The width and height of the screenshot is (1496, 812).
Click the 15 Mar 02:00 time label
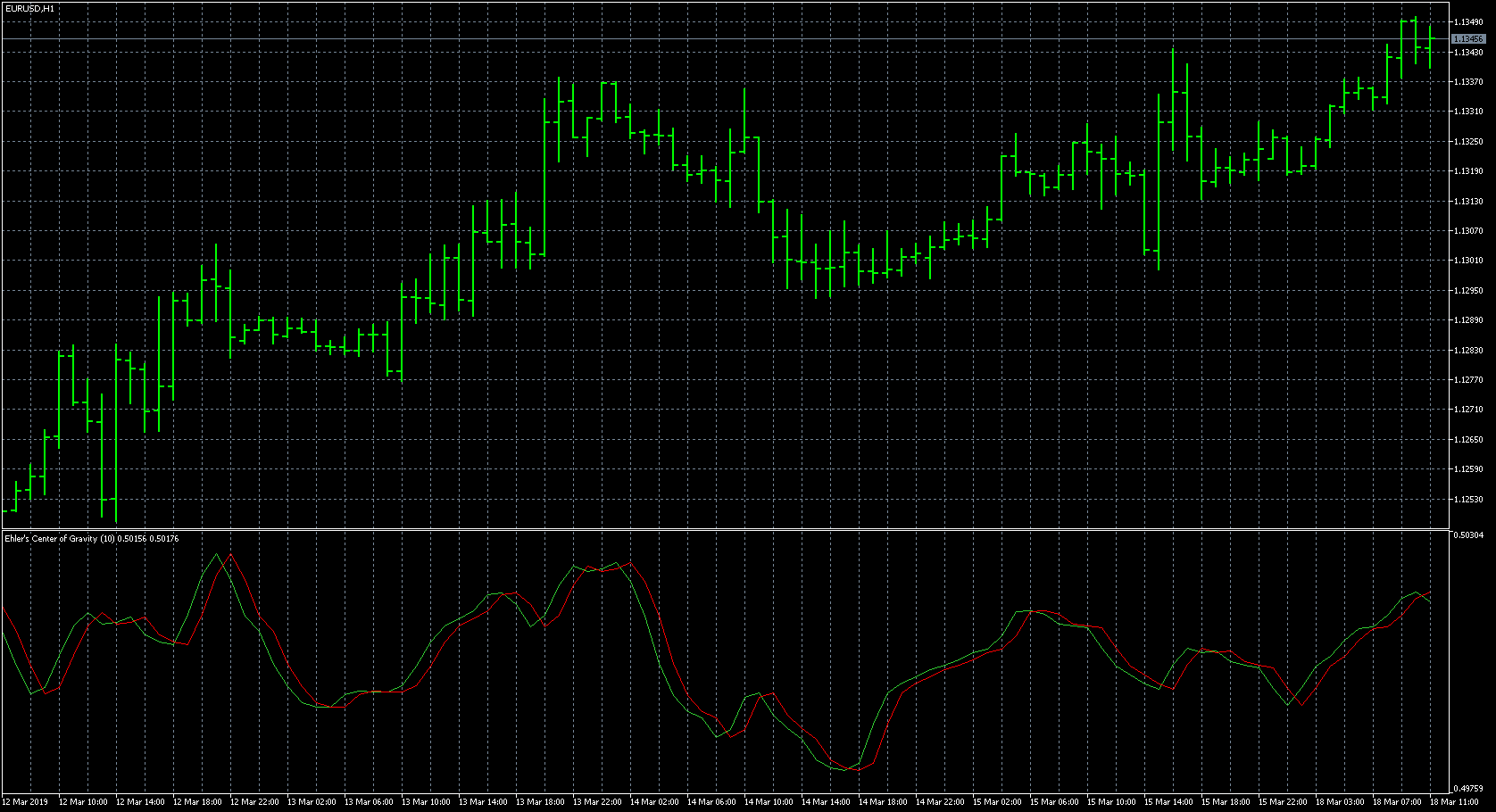(x=997, y=802)
